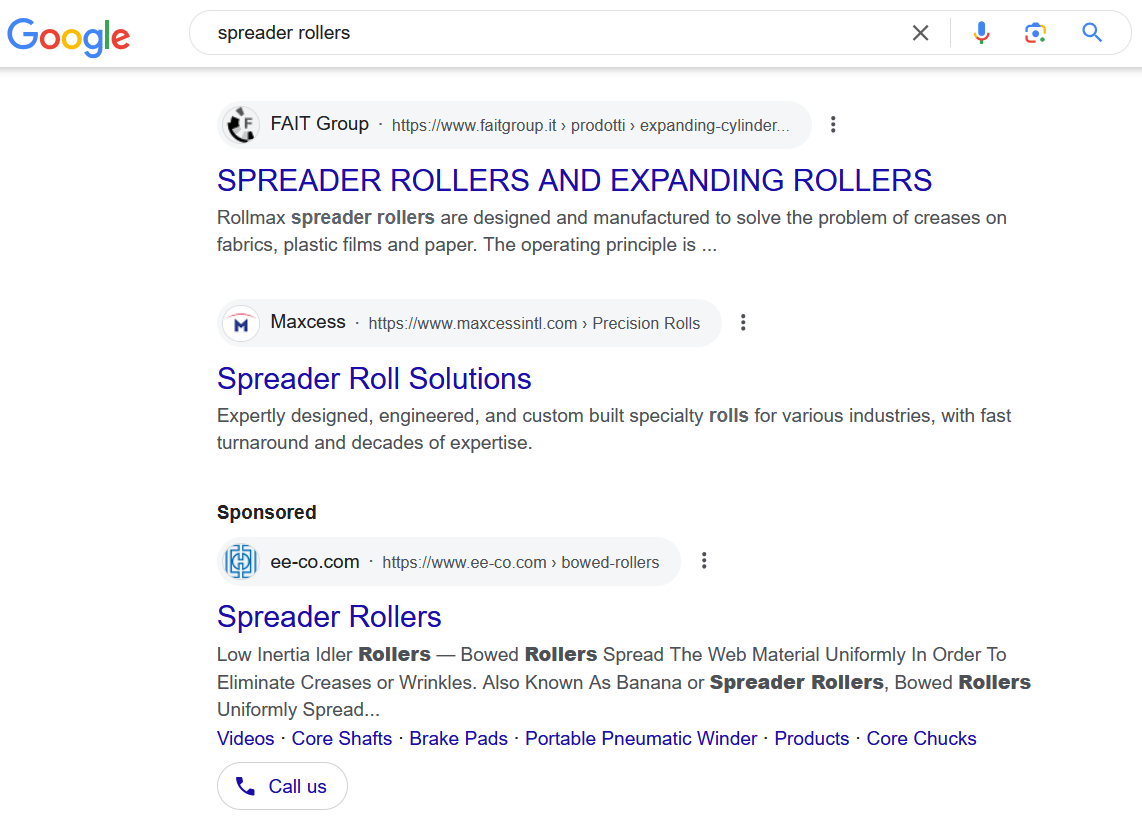
Task: Click the Videos sitelink
Action: tap(245, 738)
